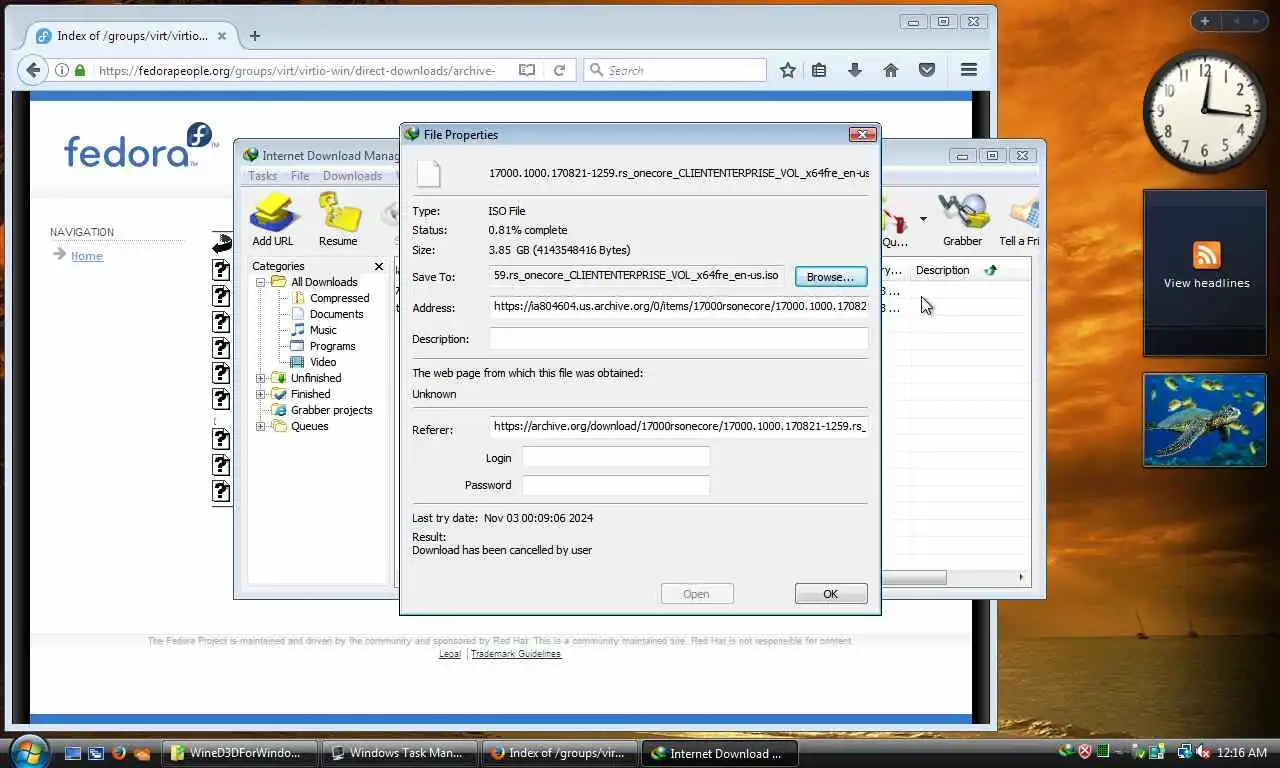Open the Grabber tool in IDM
The width and height of the screenshot is (1280, 768).
coord(963,219)
